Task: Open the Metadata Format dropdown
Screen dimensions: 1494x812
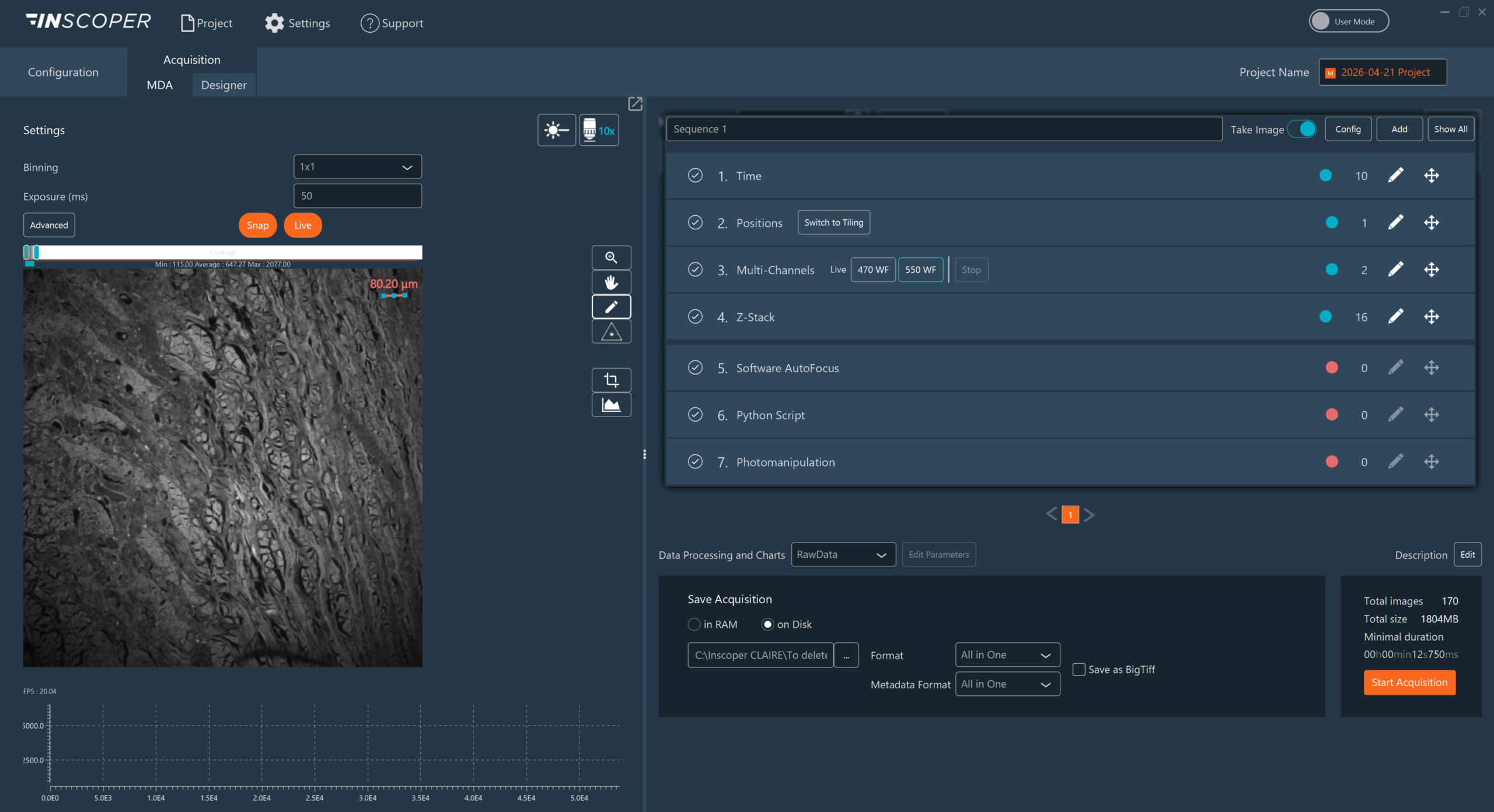Action: pos(1007,684)
